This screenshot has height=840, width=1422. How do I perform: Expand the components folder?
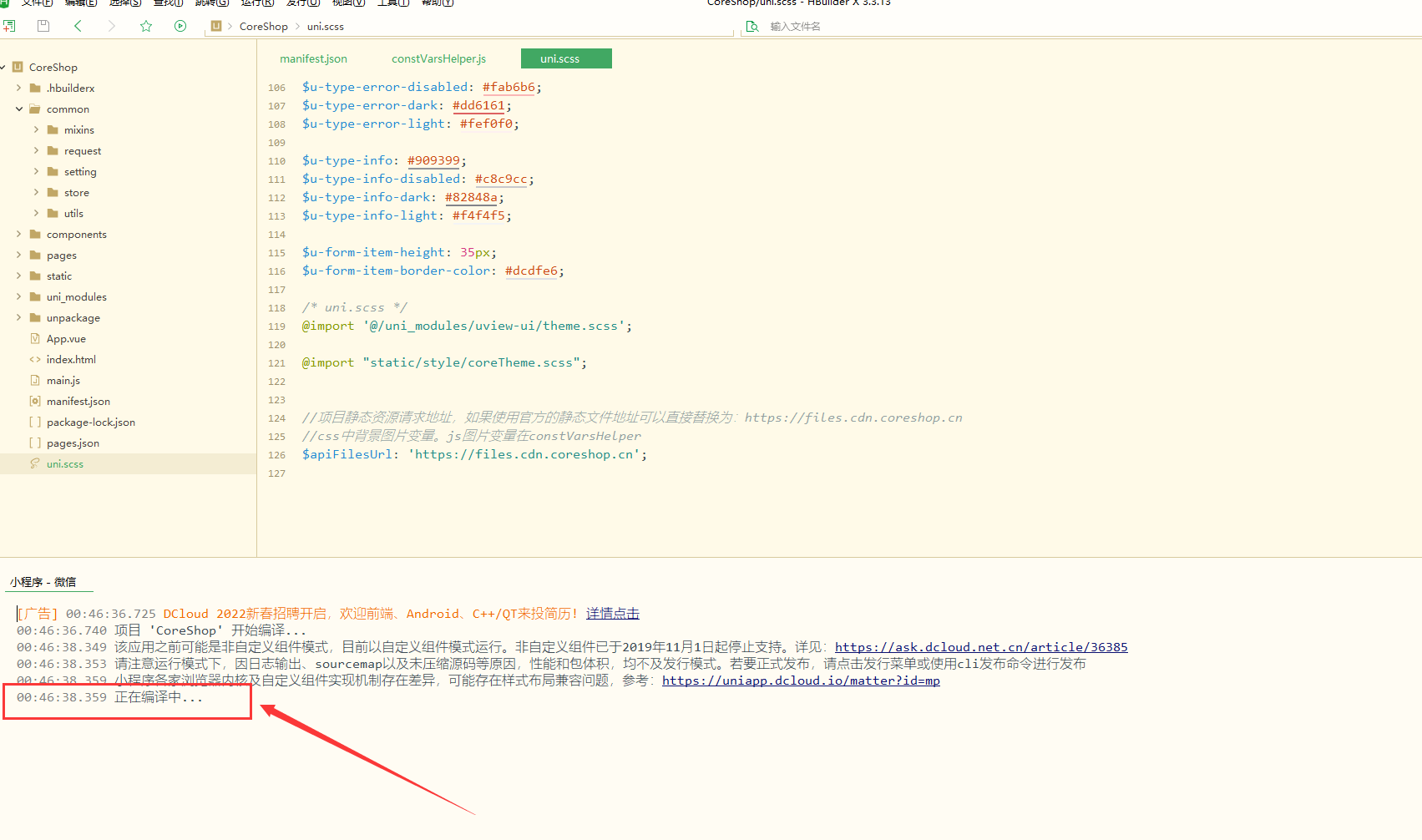18,234
